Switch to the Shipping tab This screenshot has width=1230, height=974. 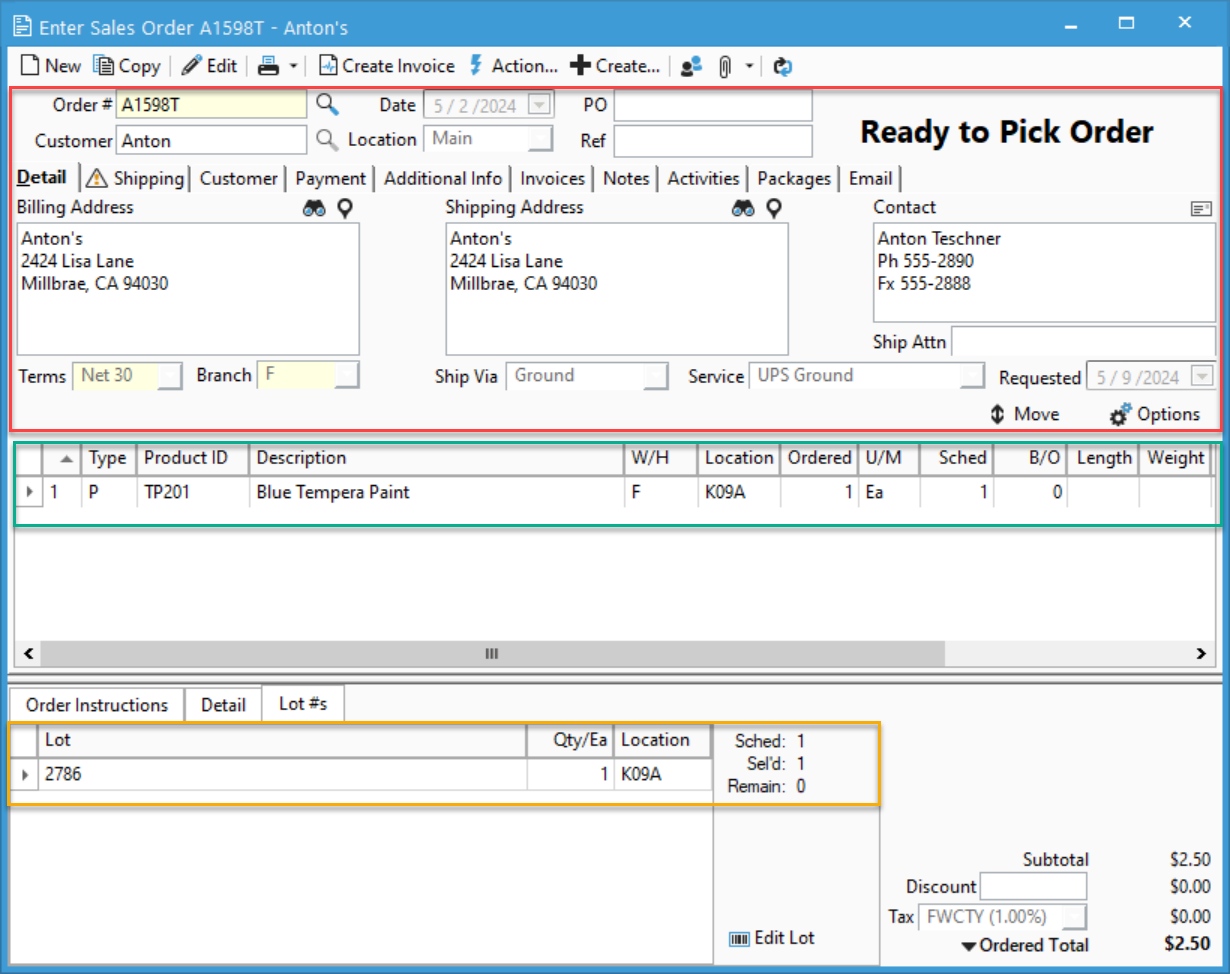pos(146,178)
